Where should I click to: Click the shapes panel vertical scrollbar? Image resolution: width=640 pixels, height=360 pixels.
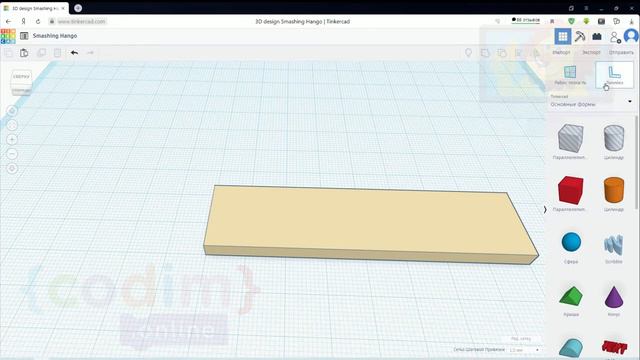636,163
